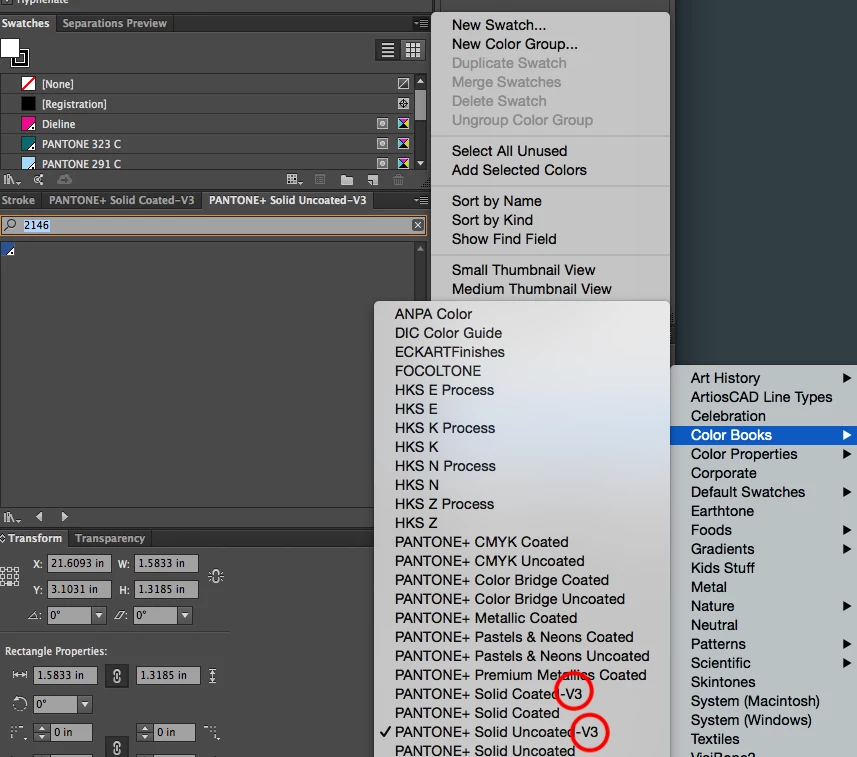Open Swatch Libraries menu in Swatches panel
The width and height of the screenshot is (857, 757).
11,179
